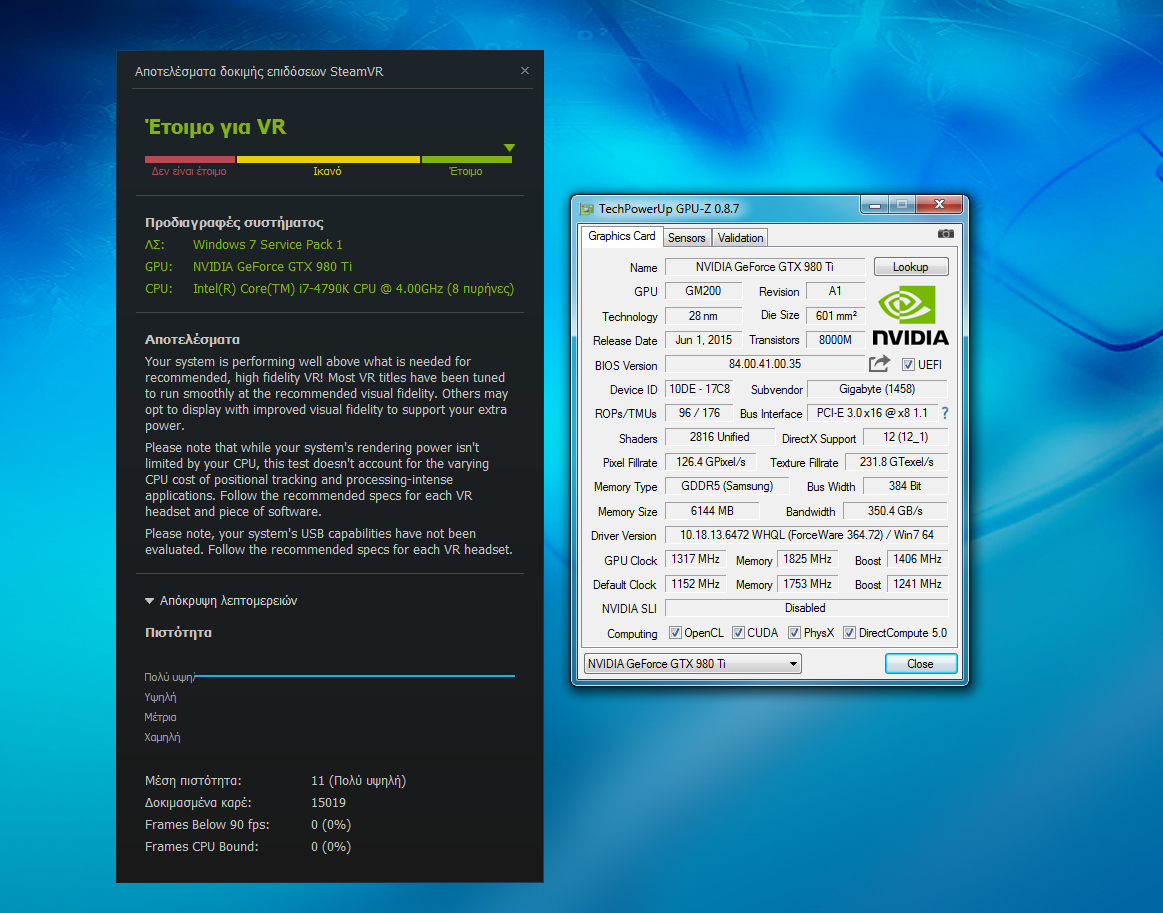Click the Default Clock Boost field 1241 MHz
The width and height of the screenshot is (1163, 913).
pyautogui.click(x=917, y=584)
